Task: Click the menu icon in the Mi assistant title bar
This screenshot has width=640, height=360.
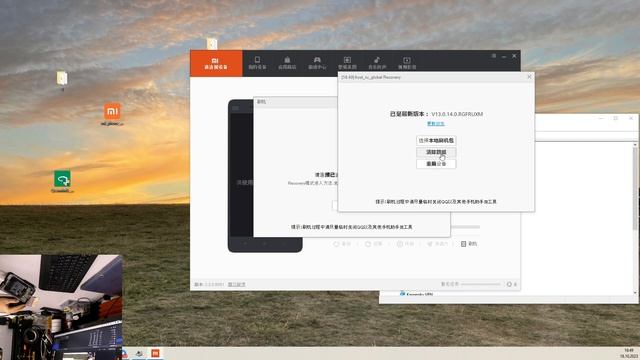Action: [493, 56]
